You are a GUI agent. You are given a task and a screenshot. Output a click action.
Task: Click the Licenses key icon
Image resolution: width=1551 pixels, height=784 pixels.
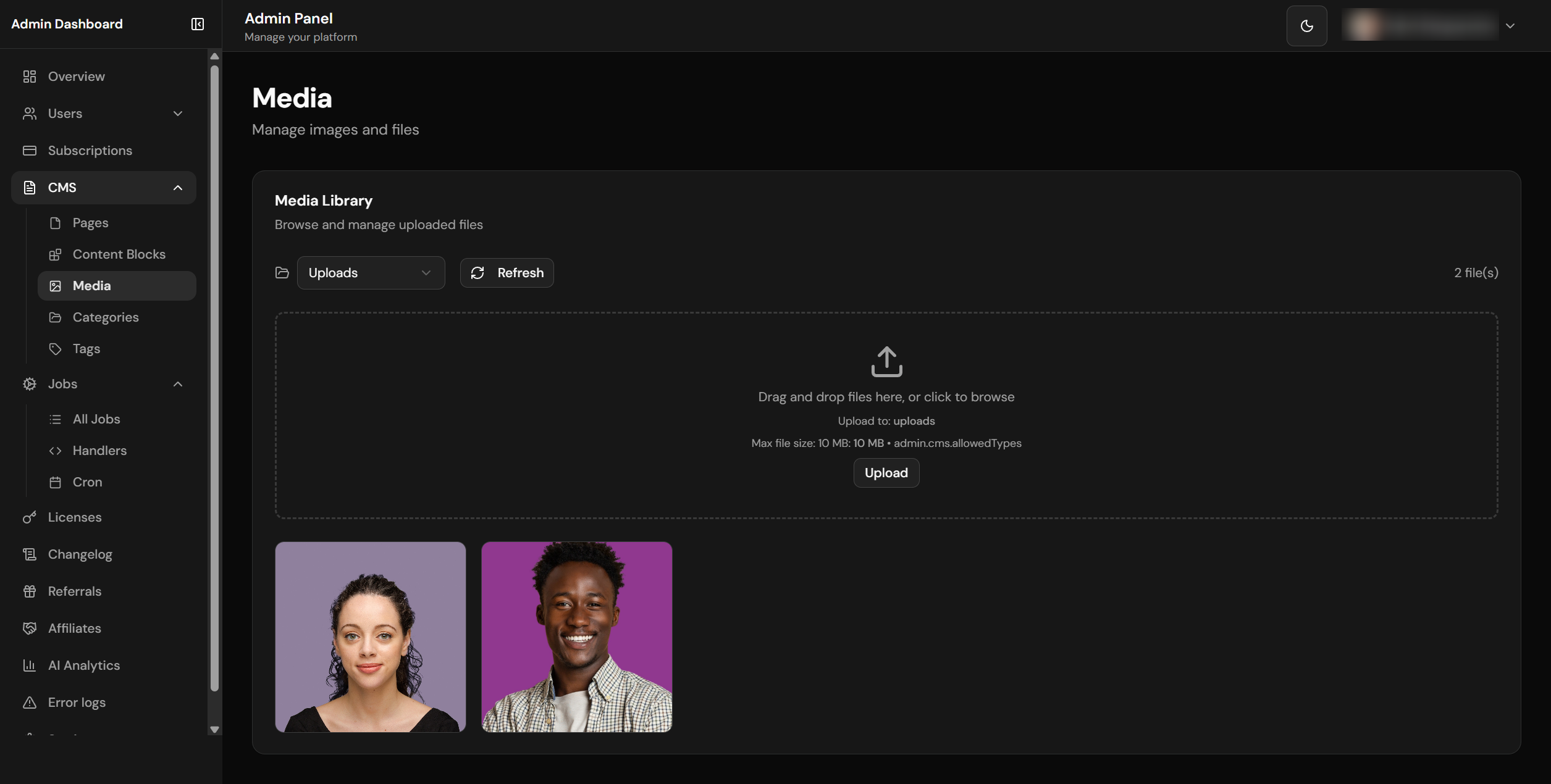point(30,517)
